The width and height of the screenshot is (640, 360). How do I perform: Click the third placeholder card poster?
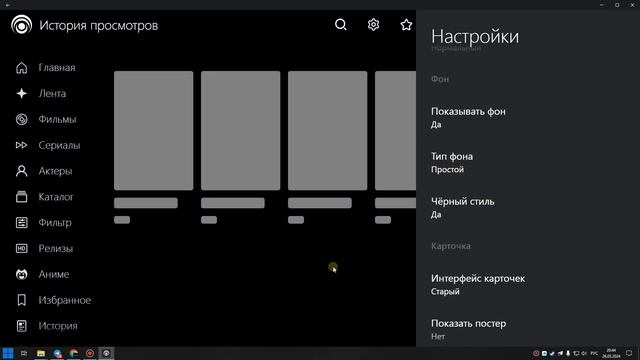click(327, 131)
